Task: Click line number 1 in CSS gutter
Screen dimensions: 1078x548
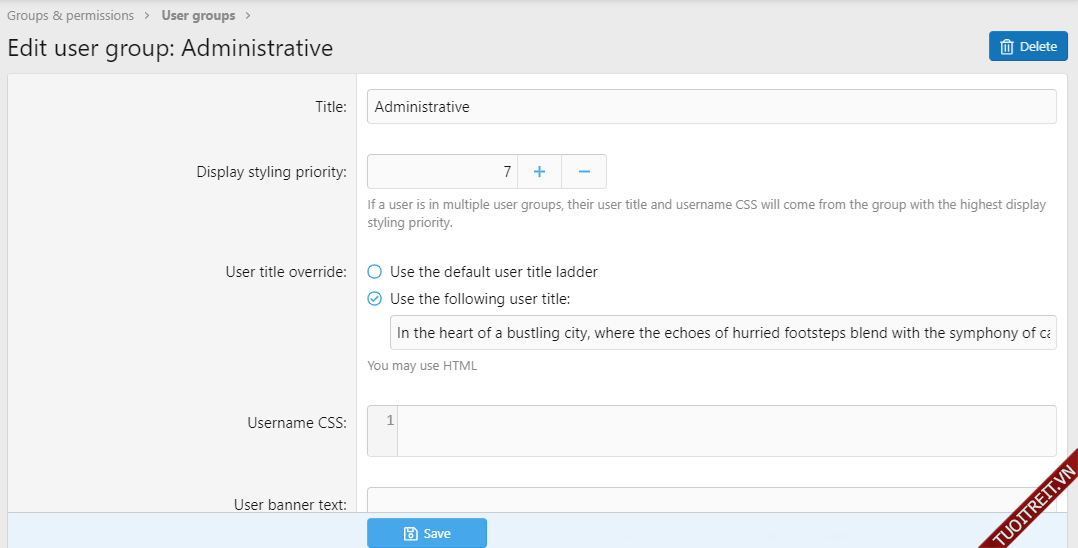Action: click(389, 421)
